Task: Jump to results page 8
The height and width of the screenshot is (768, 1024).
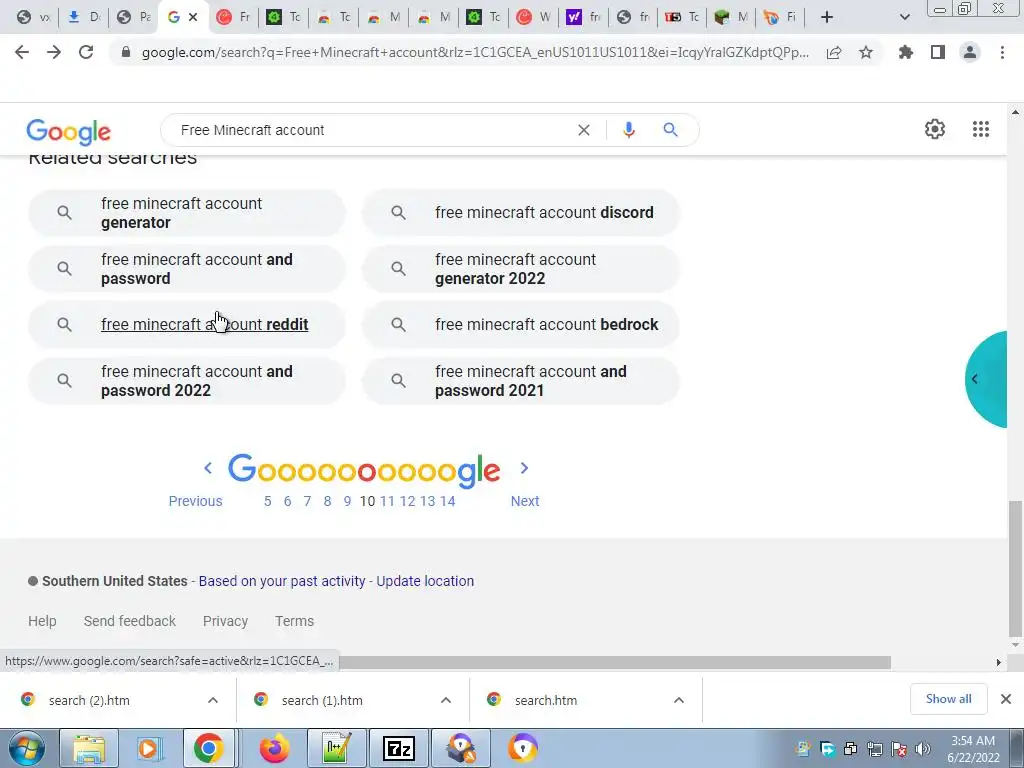Action: pyautogui.click(x=327, y=501)
